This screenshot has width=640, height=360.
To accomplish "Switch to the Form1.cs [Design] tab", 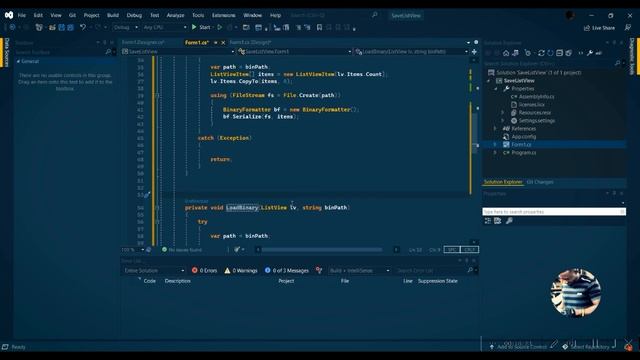I will click(250, 42).
